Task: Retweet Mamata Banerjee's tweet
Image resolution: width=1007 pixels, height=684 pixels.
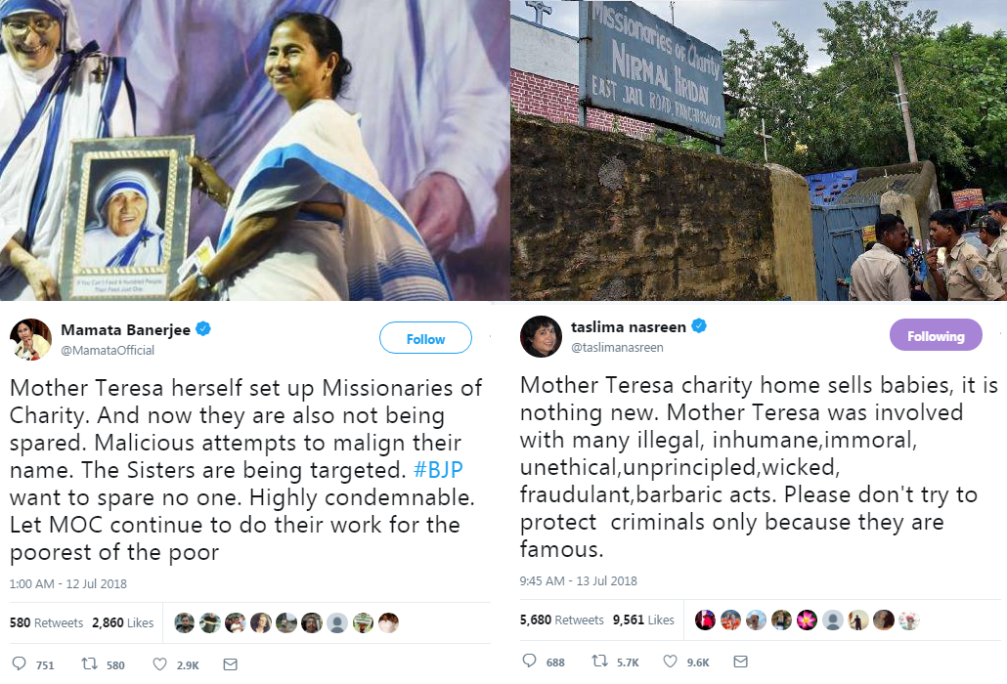Action: tap(88, 664)
